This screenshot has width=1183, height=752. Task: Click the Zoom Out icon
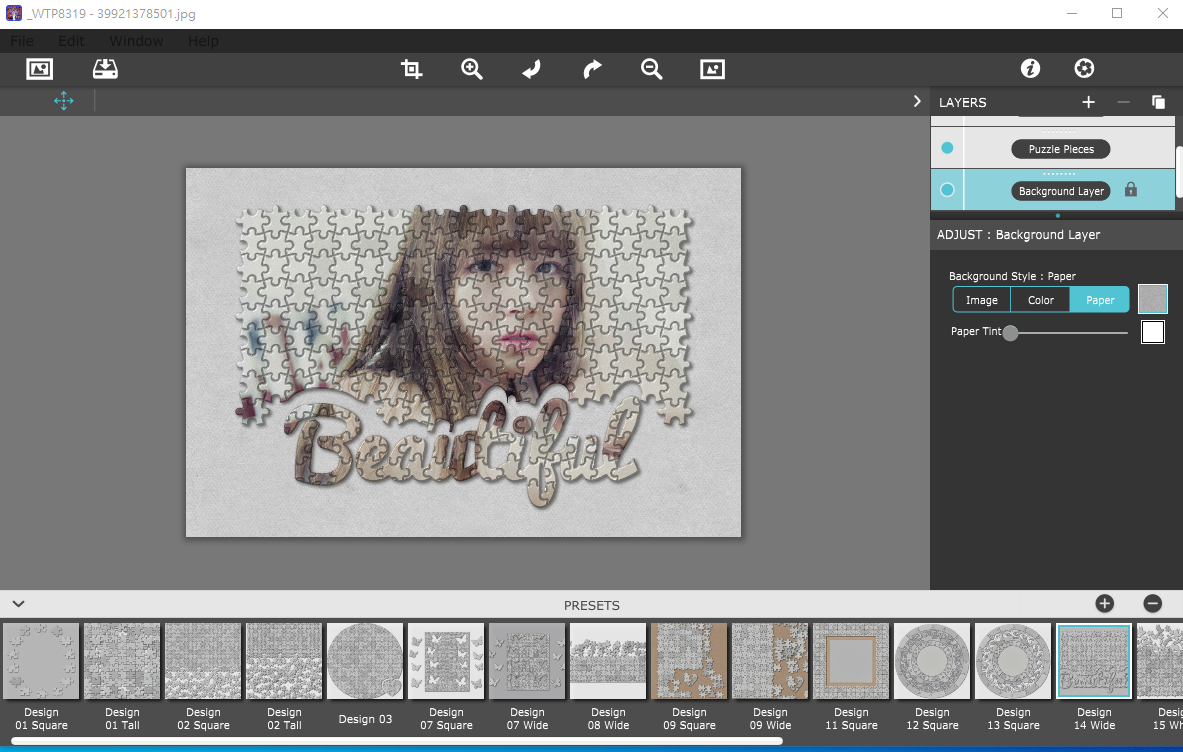pos(651,69)
